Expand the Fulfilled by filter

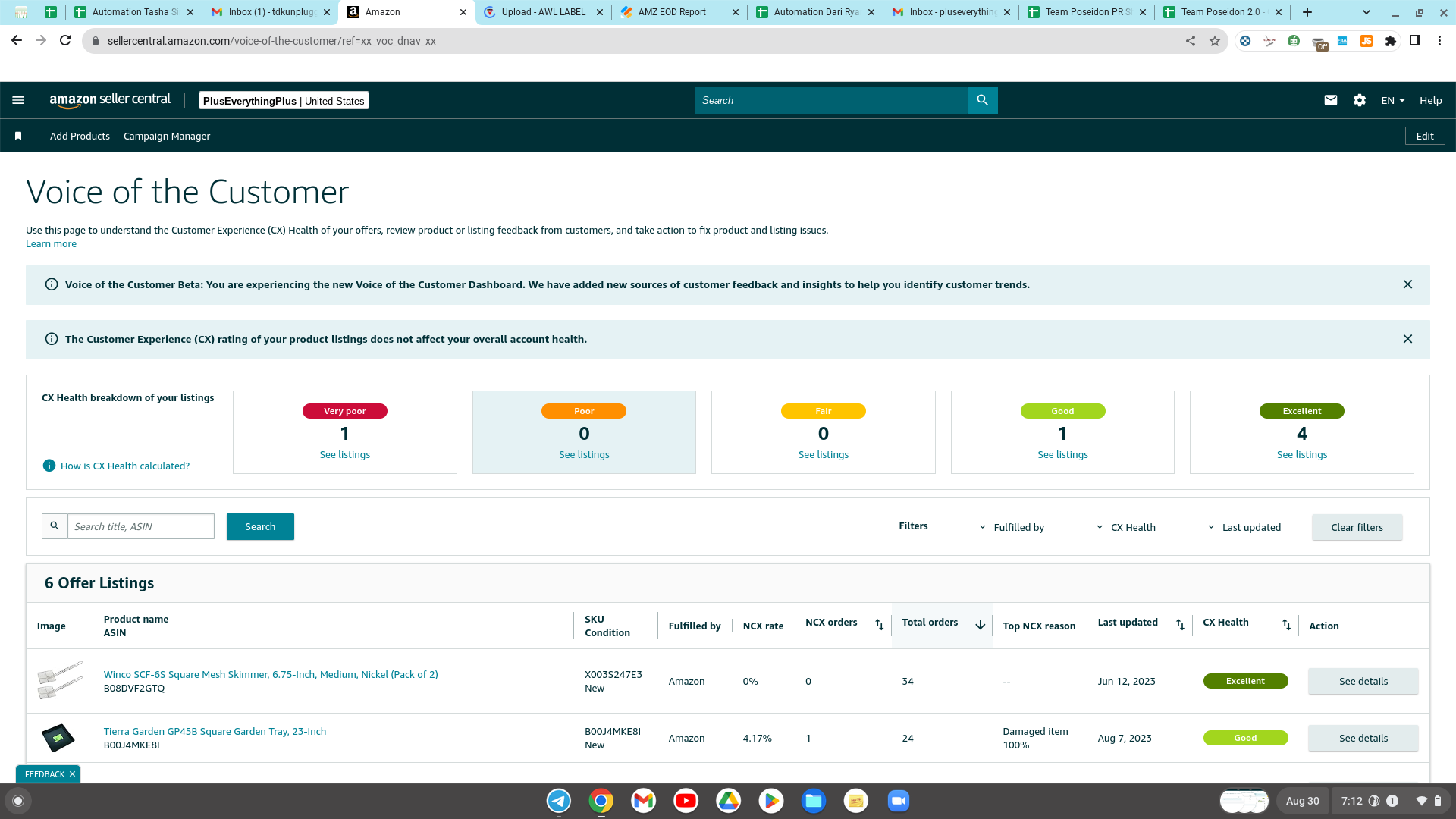point(1012,527)
